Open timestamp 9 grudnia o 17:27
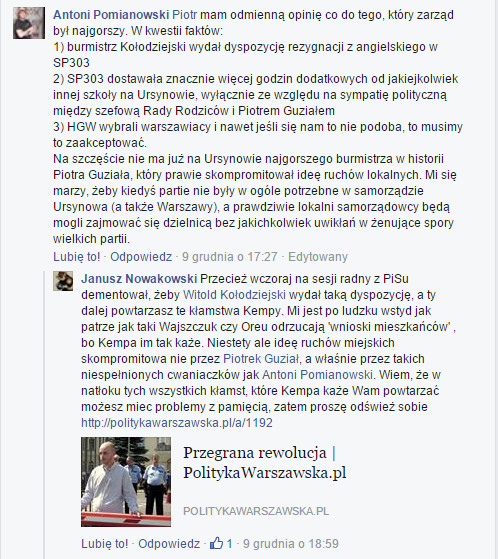The width and height of the screenshot is (498, 559). point(230,257)
